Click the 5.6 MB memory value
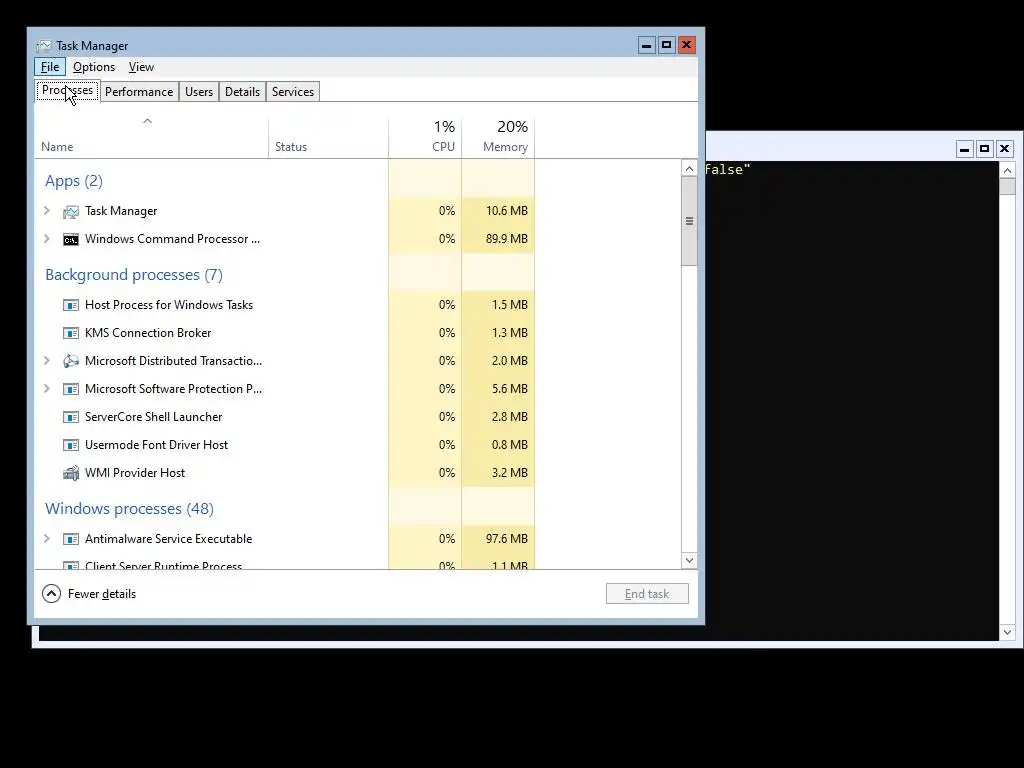 click(x=510, y=389)
